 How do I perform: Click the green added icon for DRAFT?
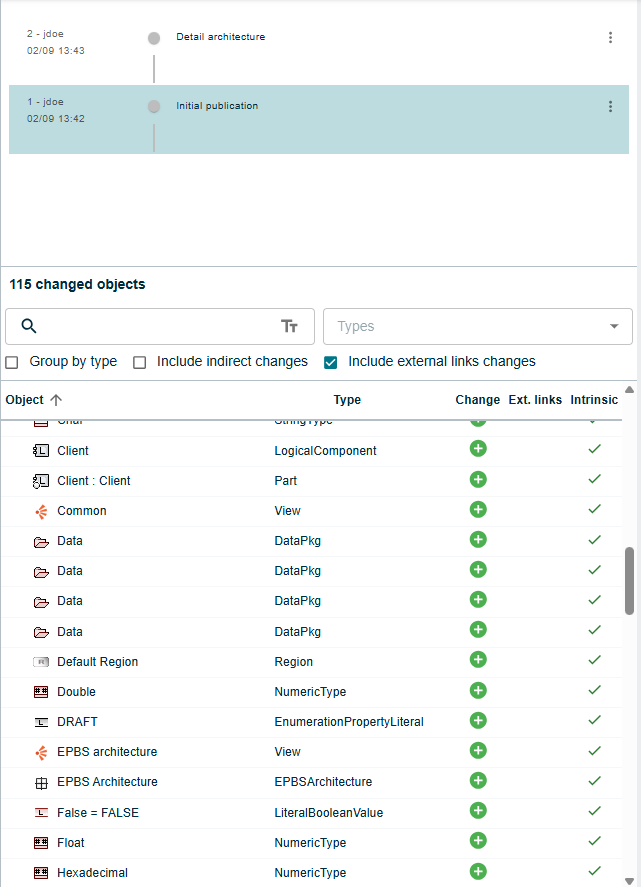478,720
